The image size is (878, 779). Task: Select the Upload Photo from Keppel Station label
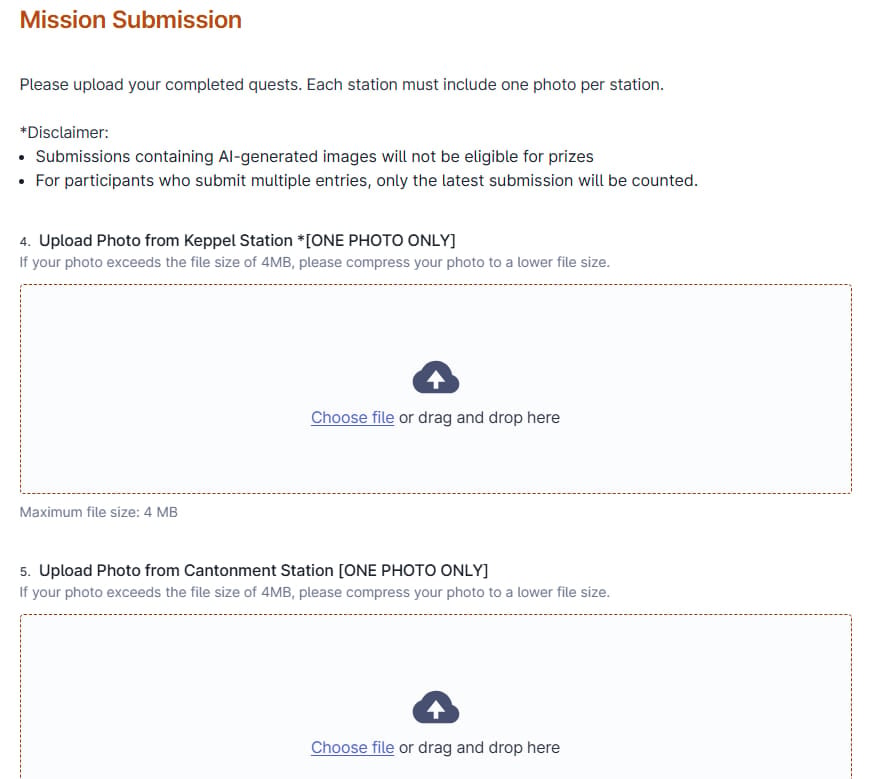(x=247, y=240)
